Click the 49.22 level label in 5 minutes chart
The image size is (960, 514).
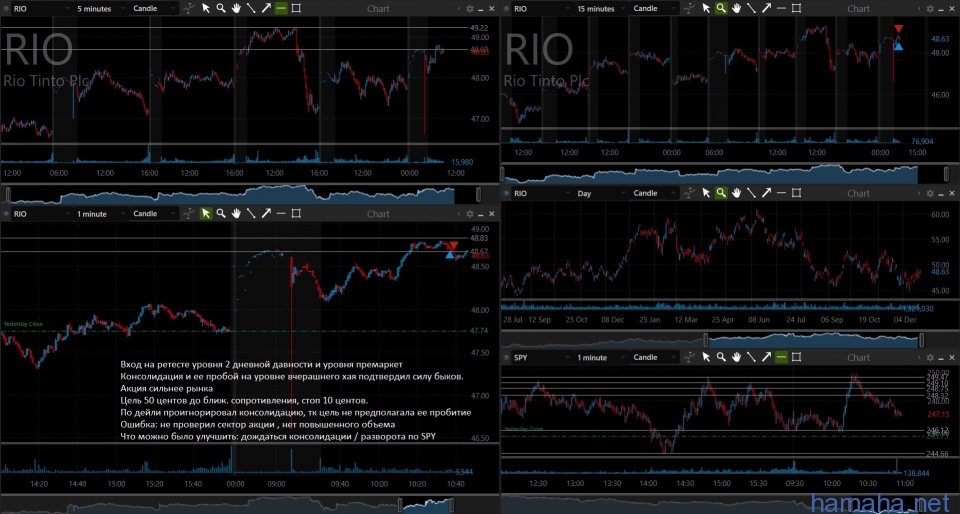coord(479,28)
